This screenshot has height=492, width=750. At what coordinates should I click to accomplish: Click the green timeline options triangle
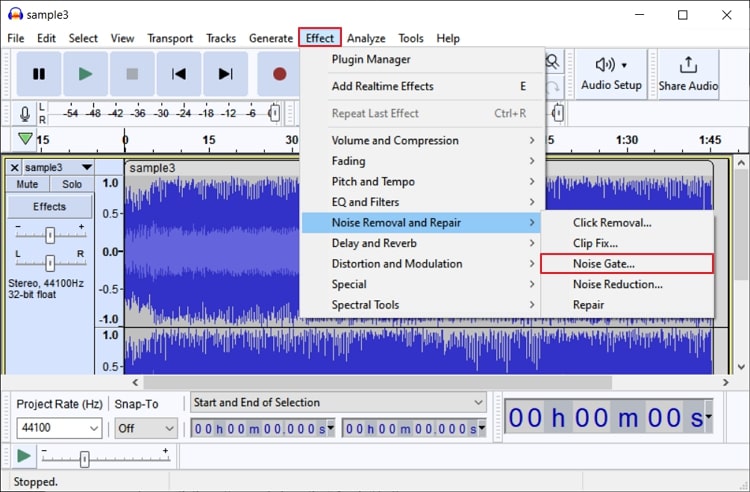tap(25, 139)
